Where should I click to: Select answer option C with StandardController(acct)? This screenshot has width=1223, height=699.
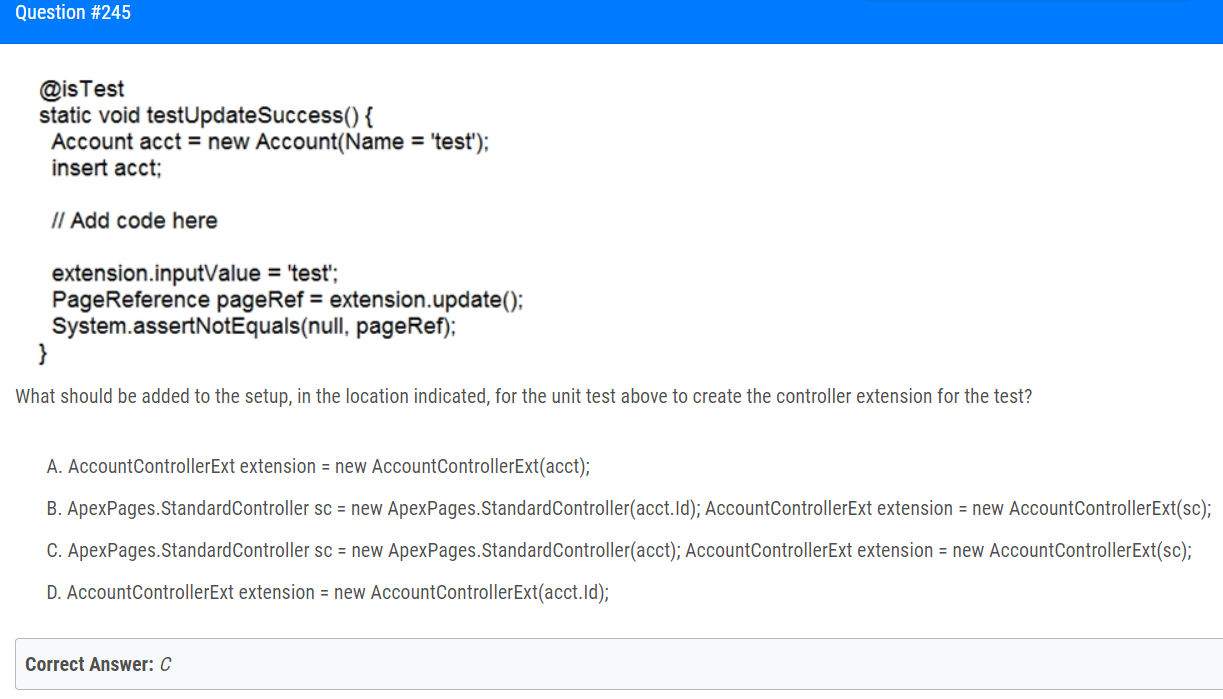[619, 550]
